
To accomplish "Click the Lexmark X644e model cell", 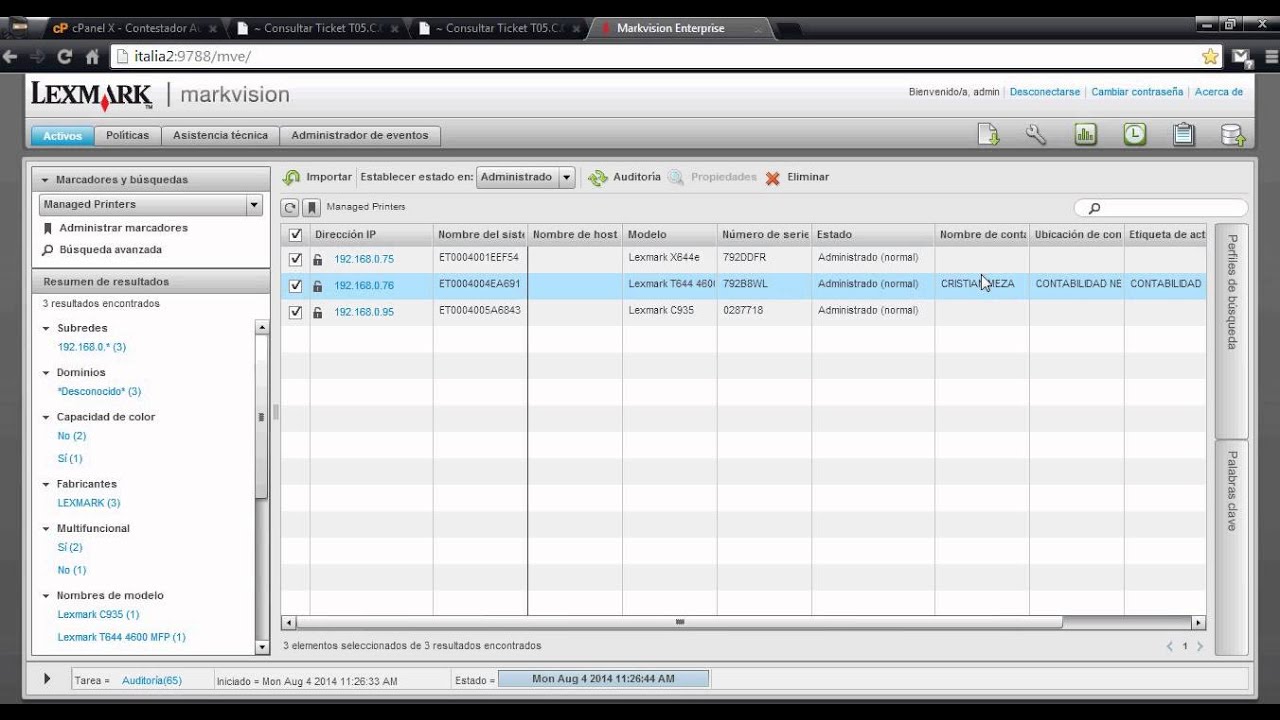I will (669, 258).
